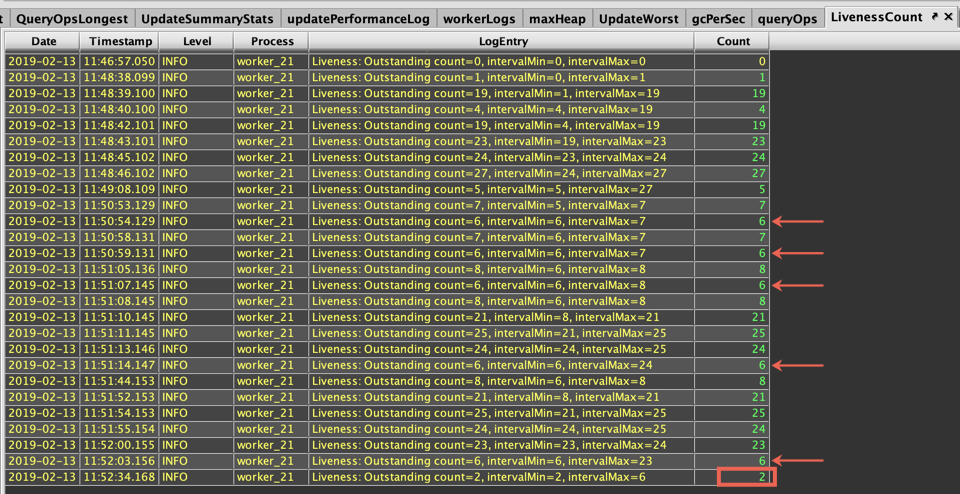Select the highlighted Count cell showing 2

point(746,477)
